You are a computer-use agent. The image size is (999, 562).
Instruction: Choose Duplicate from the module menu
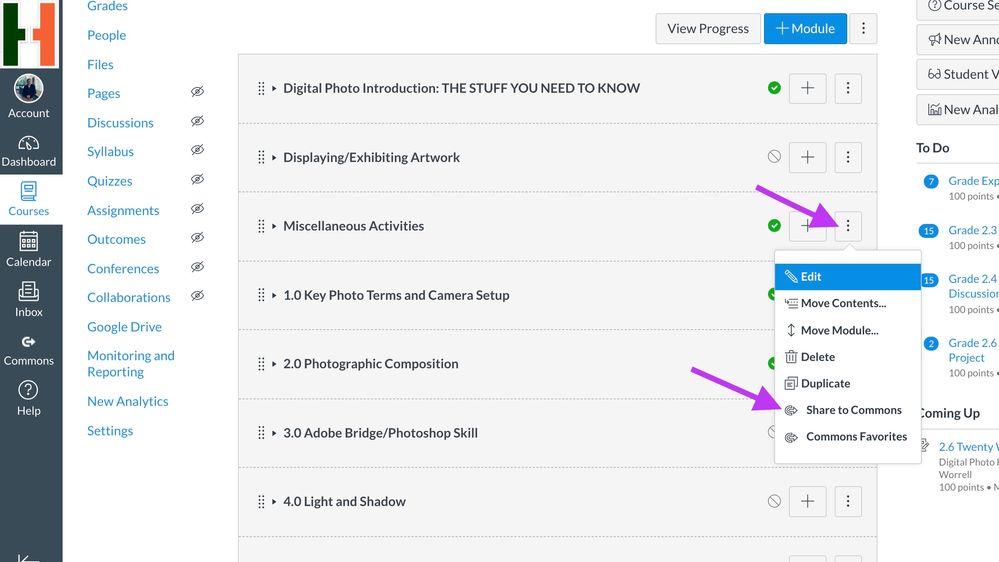825,383
